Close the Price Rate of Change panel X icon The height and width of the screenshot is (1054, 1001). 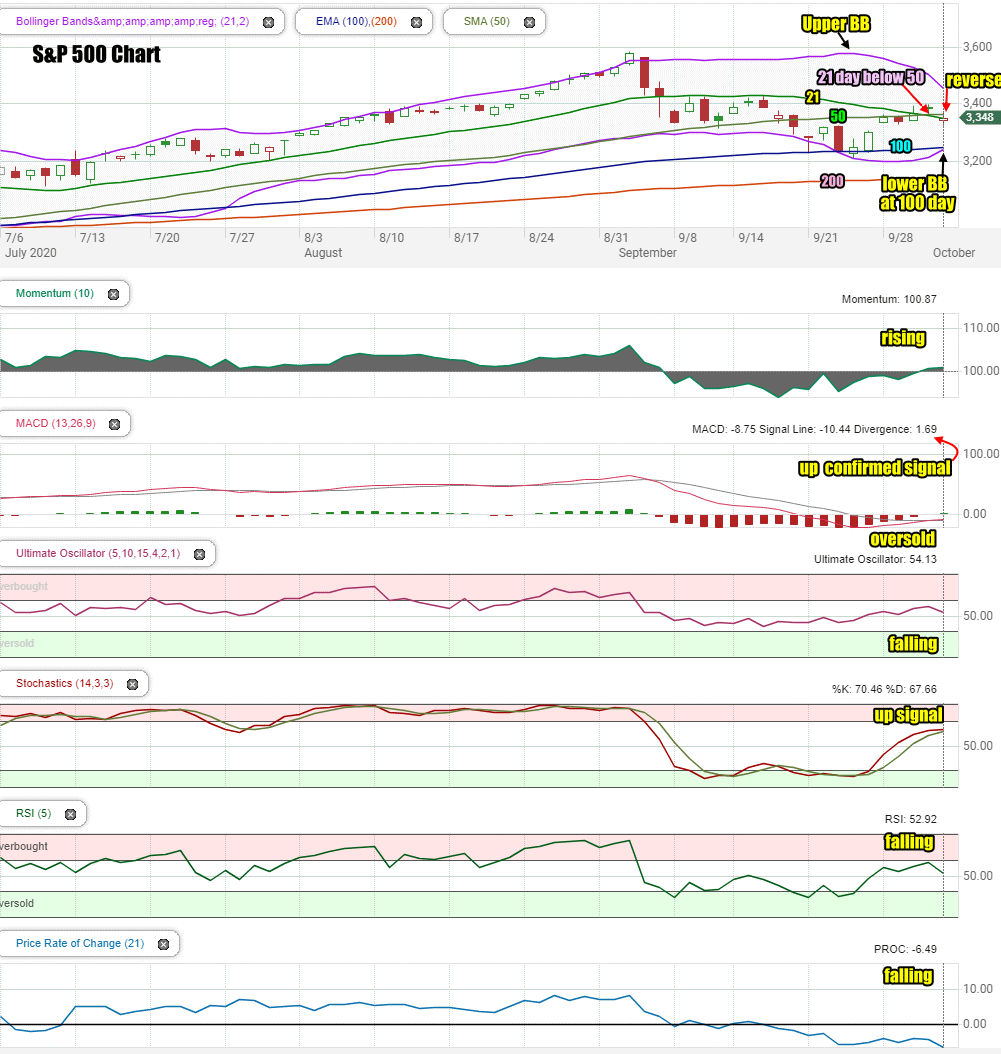click(163, 944)
